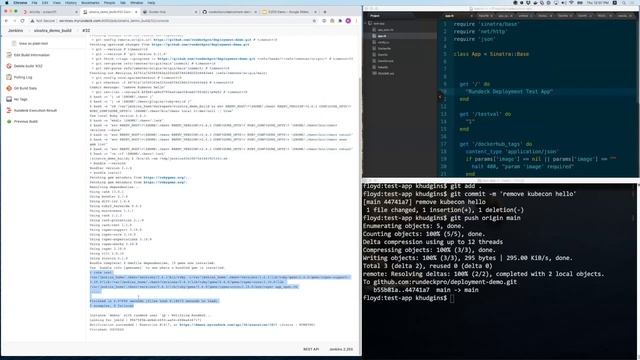Open the Help menu
This screenshot has width=640, height=360.
click(151, 2)
